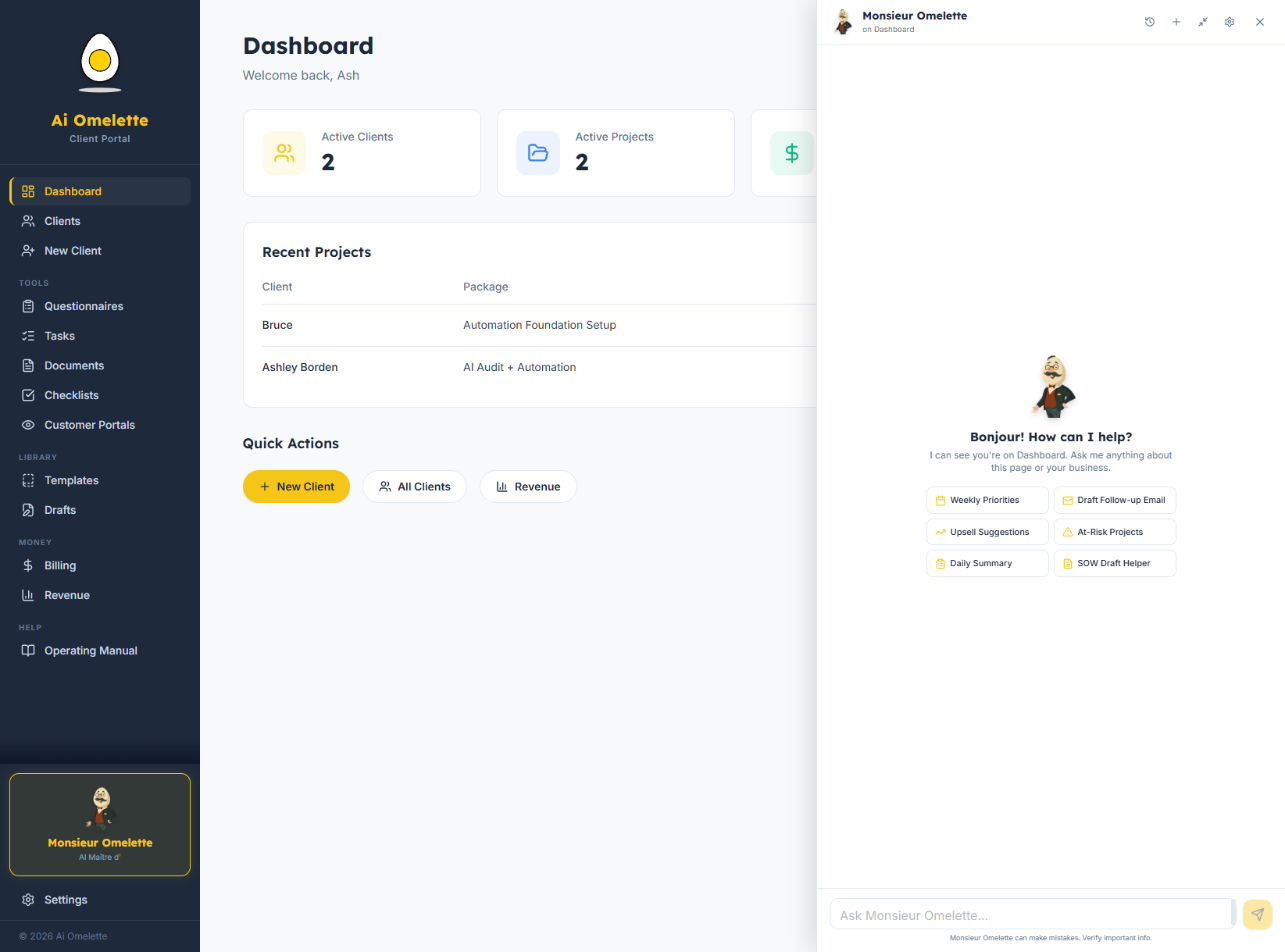Image resolution: width=1285 pixels, height=952 pixels.
Task: Click the large Monsieur Omelette mascot in chat
Action: (1051, 386)
